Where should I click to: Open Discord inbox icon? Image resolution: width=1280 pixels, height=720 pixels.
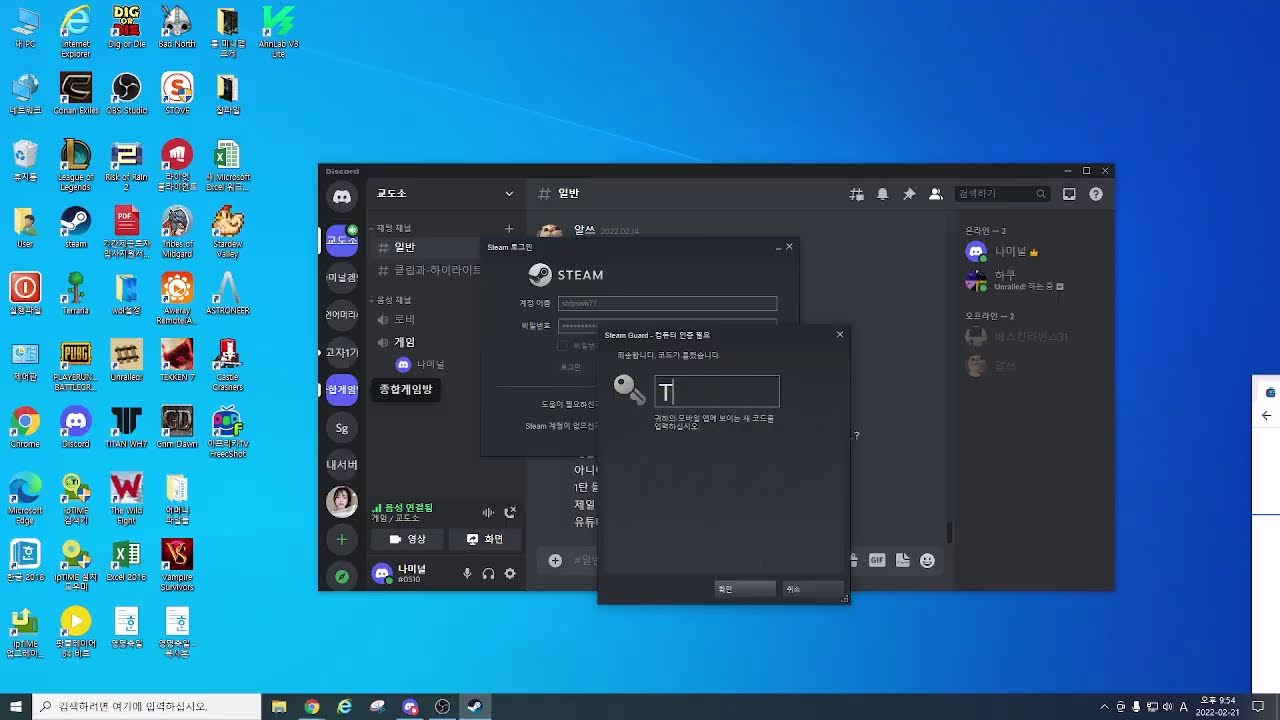pos(1069,194)
